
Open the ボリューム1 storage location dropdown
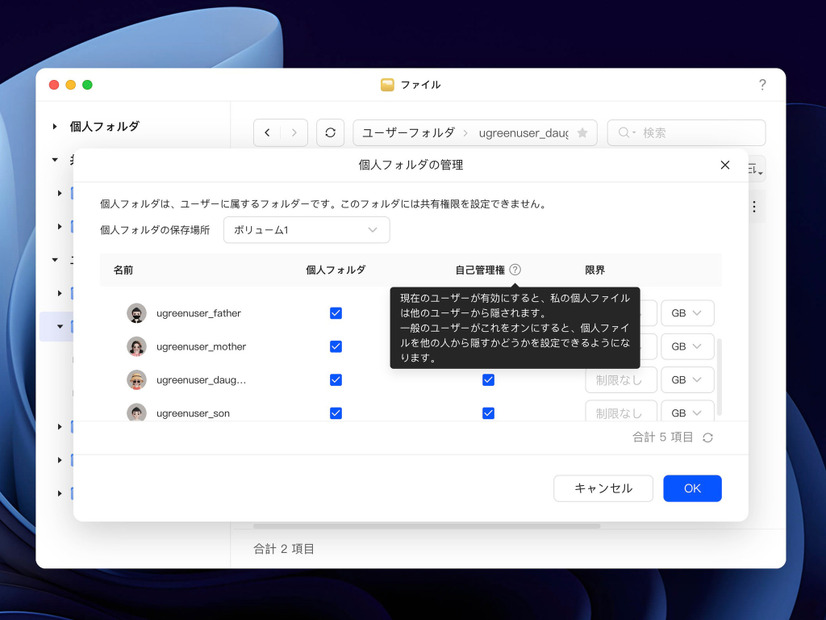[307, 230]
